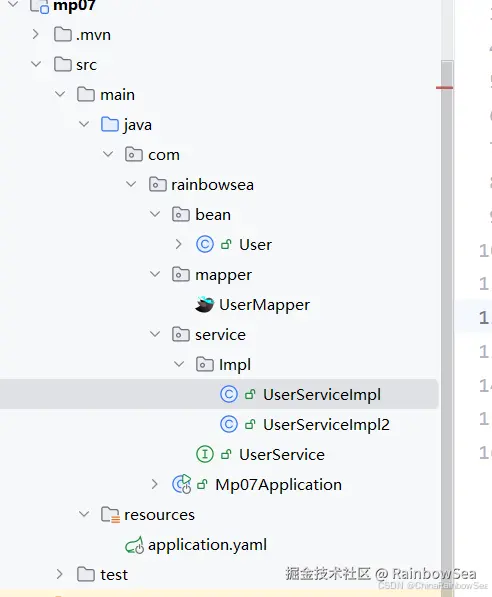492x597 pixels.
Task: Select the resources folder label
Action: point(159,515)
